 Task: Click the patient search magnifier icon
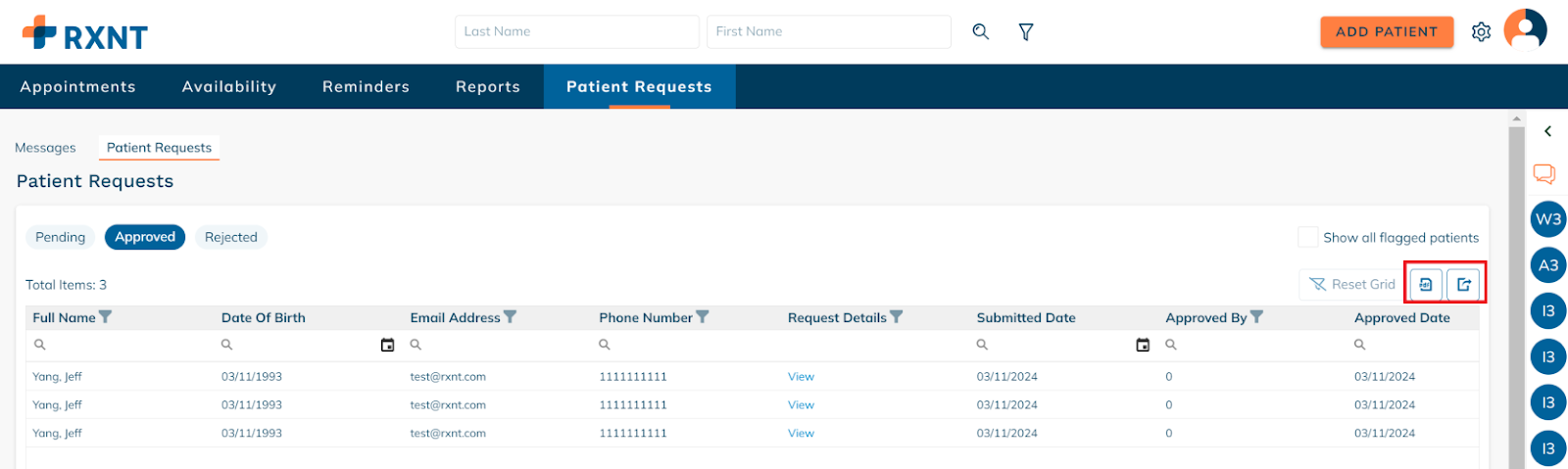point(980,31)
